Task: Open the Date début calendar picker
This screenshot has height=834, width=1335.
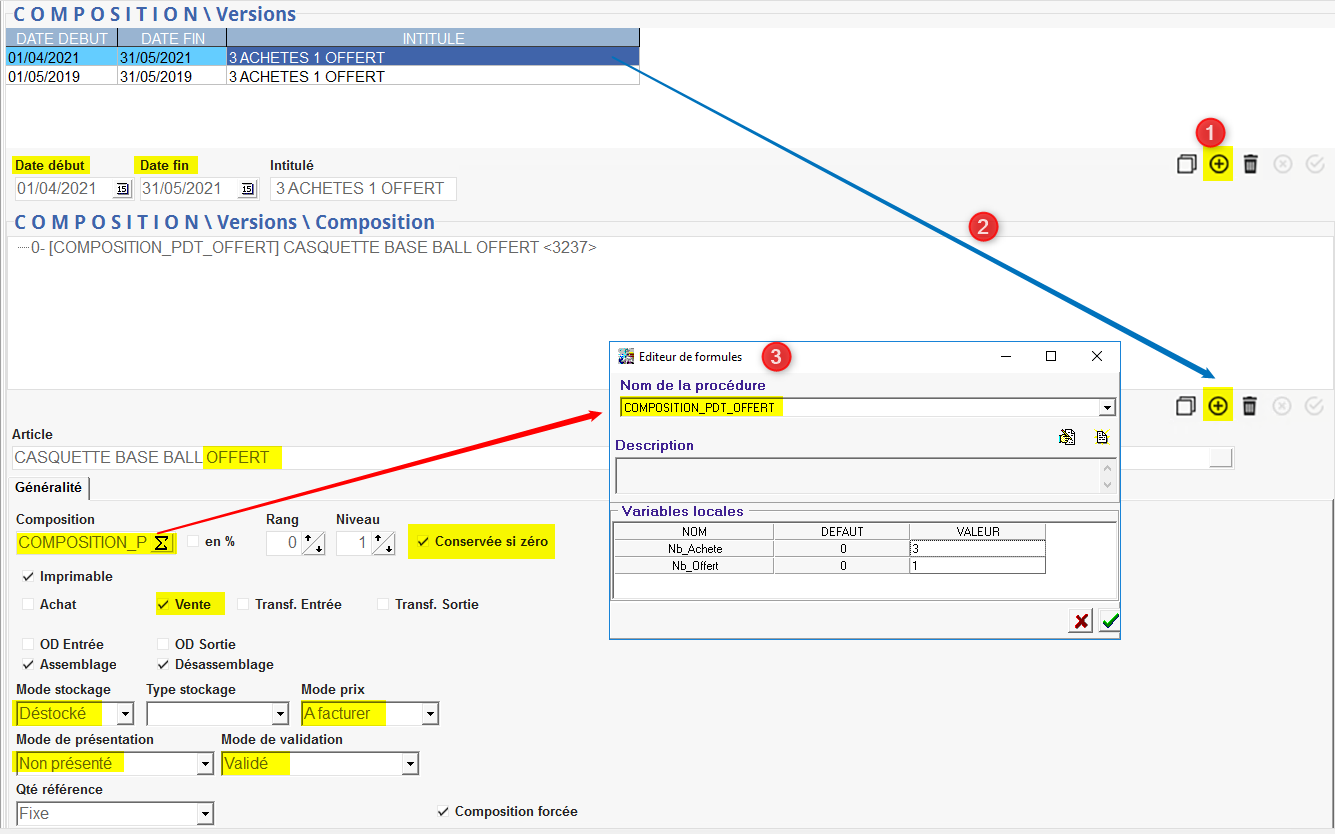Action: click(x=122, y=189)
